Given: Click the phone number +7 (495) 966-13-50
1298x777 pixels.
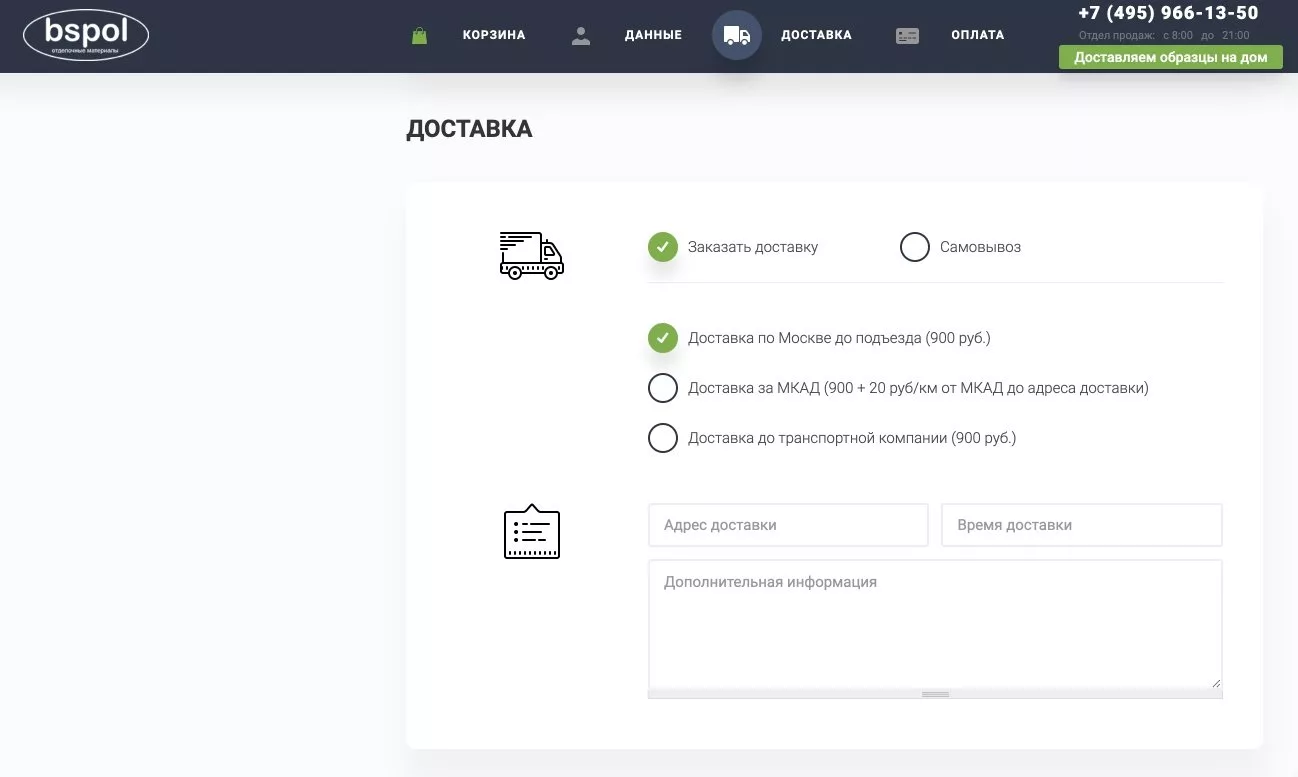Looking at the screenshot, I should [x=1168, y=13].
